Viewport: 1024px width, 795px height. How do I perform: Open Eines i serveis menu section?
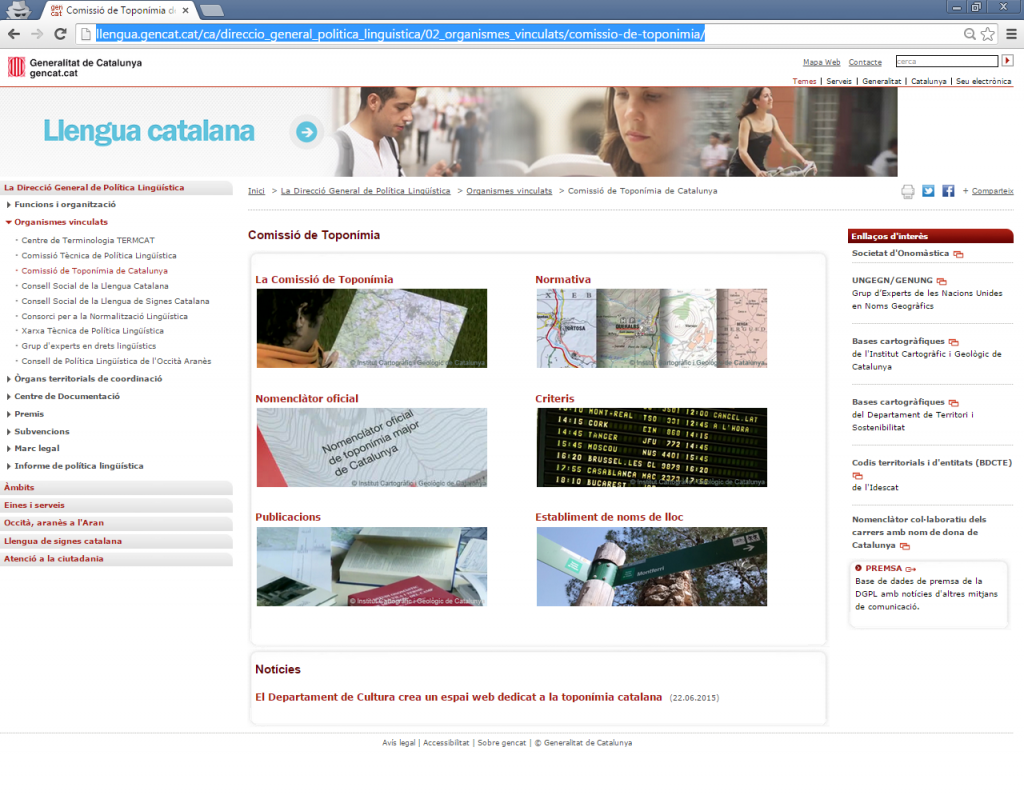coord(34,505)
